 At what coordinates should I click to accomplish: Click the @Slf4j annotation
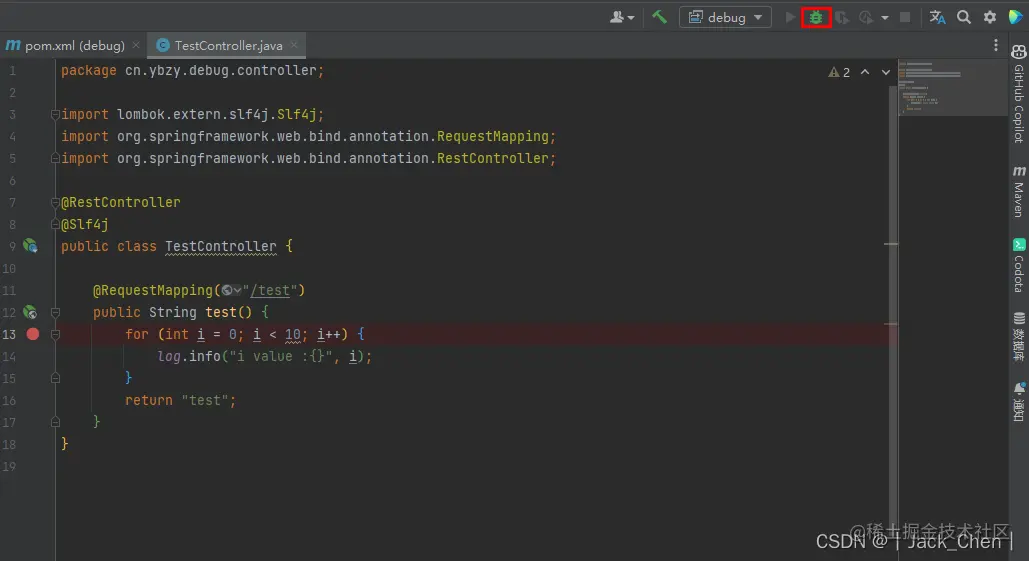85,224
